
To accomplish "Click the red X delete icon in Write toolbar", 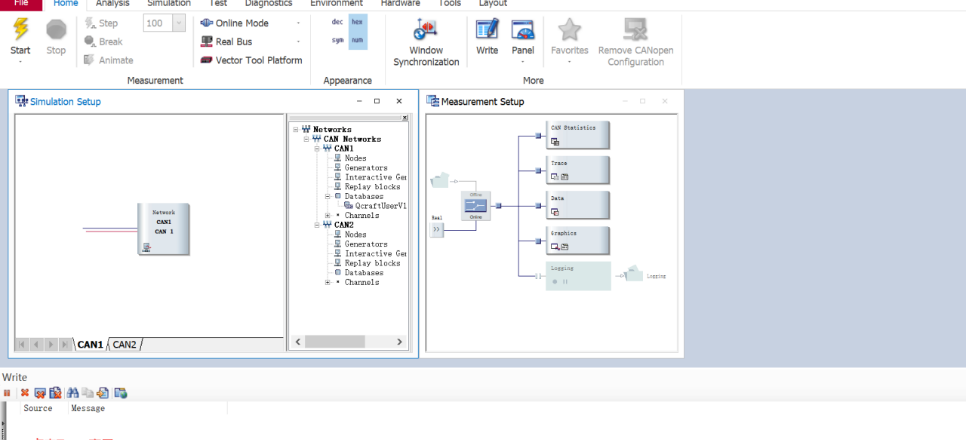I will 25,393.
